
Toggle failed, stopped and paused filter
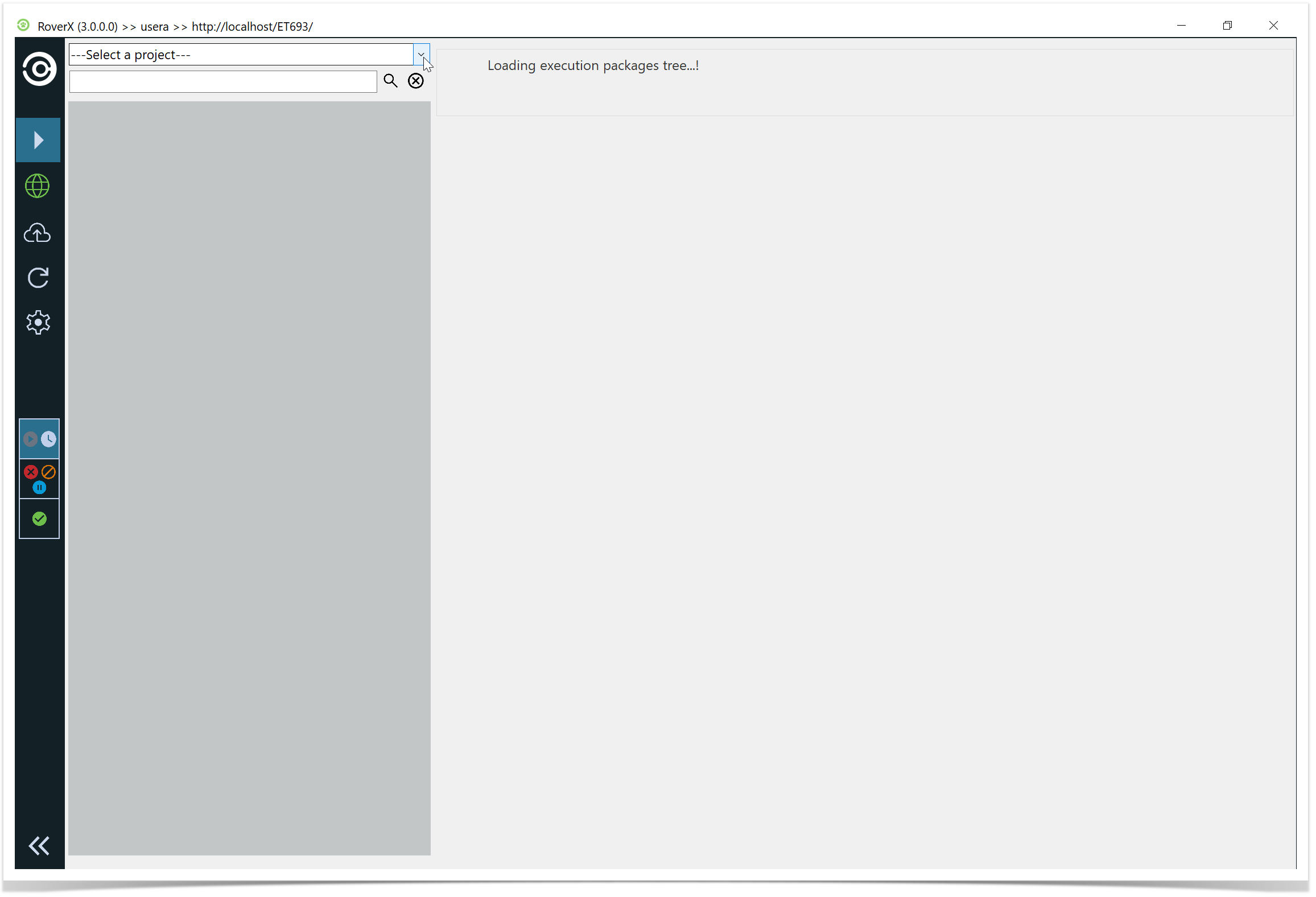coord(39,479)
